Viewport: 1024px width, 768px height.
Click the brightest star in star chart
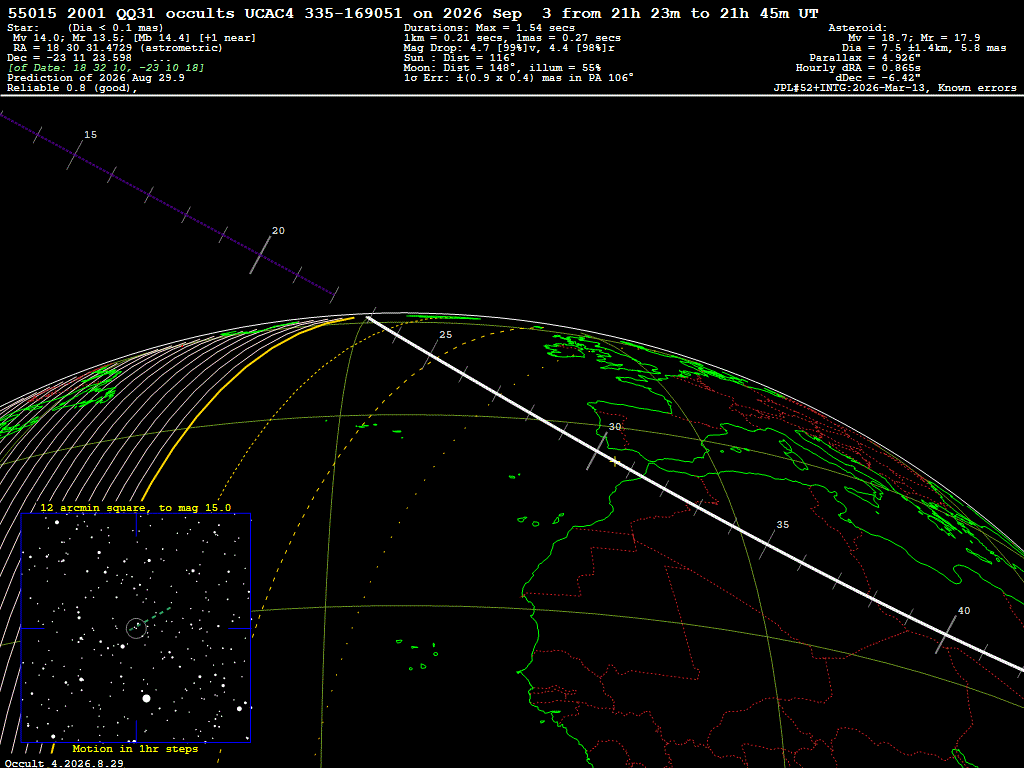pos(146,698)
